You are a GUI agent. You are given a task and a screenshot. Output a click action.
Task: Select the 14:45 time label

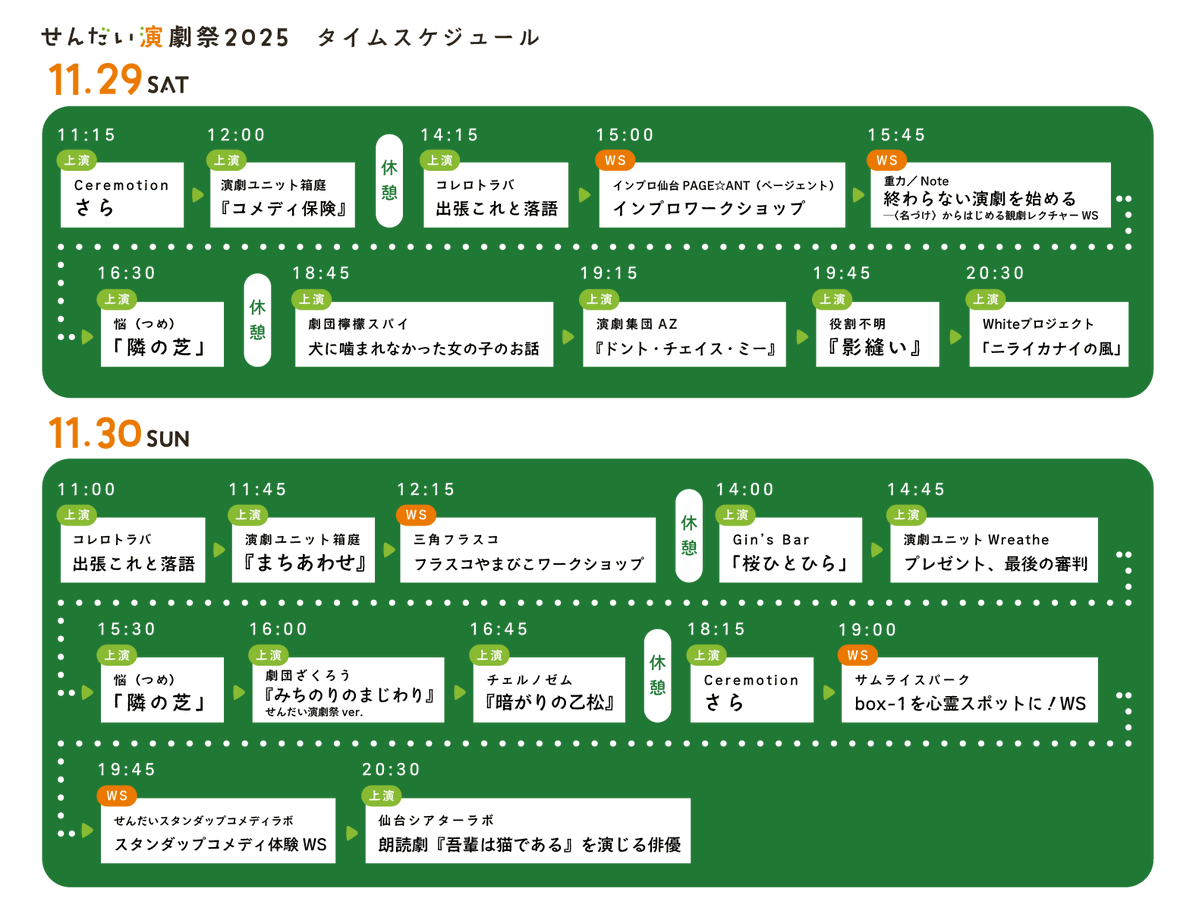[916, 489]
